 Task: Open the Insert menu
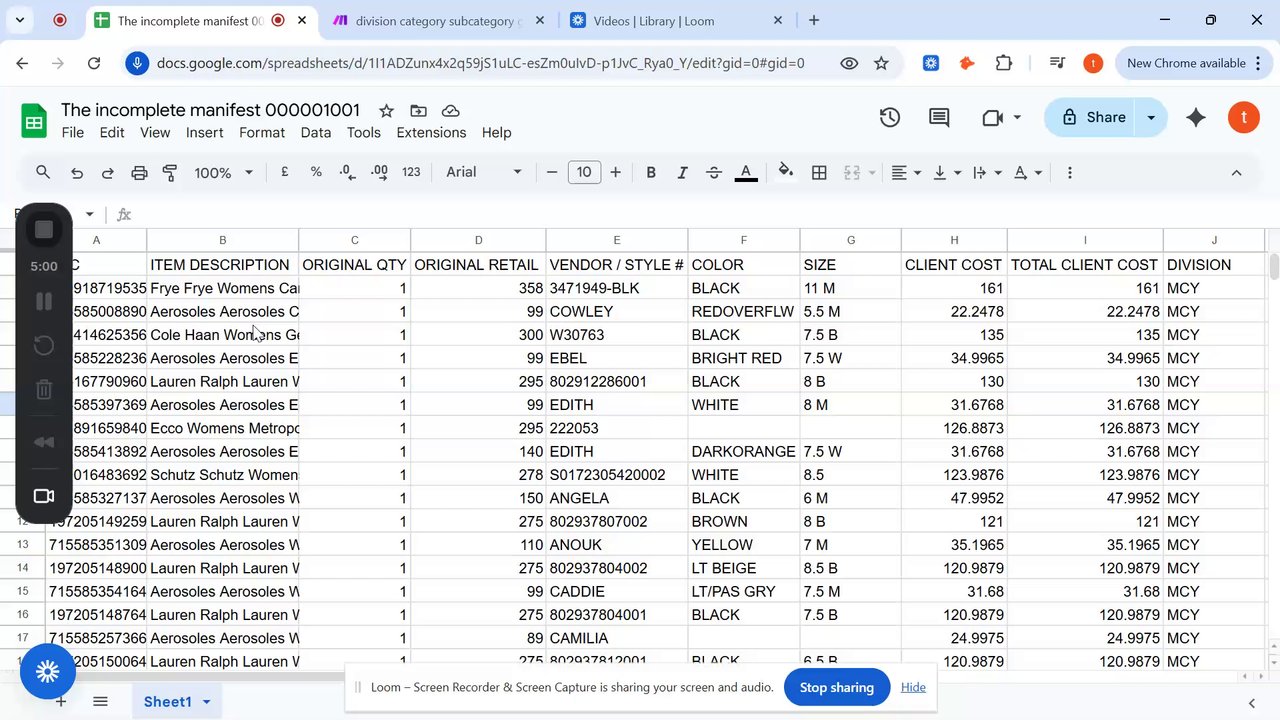[x=204, y=132]
